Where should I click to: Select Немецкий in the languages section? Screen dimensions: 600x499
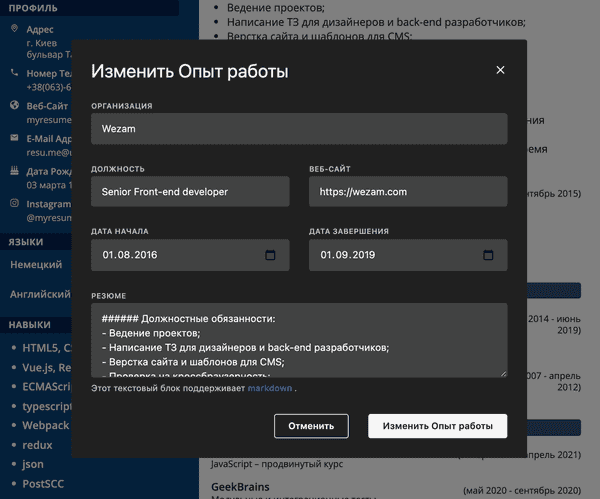pos(35,264)
